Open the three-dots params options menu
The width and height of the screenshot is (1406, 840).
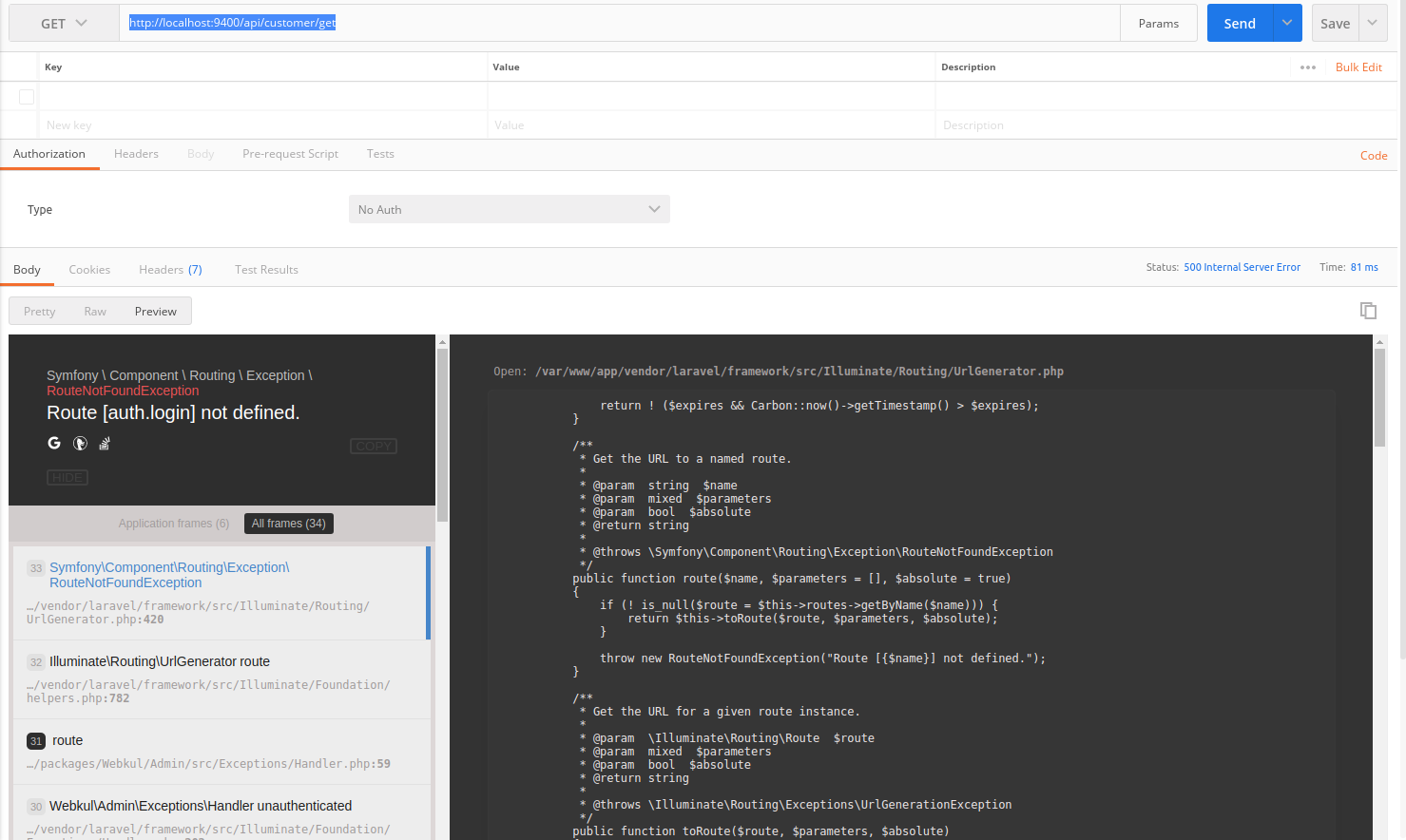click(x=1308, y=67)
